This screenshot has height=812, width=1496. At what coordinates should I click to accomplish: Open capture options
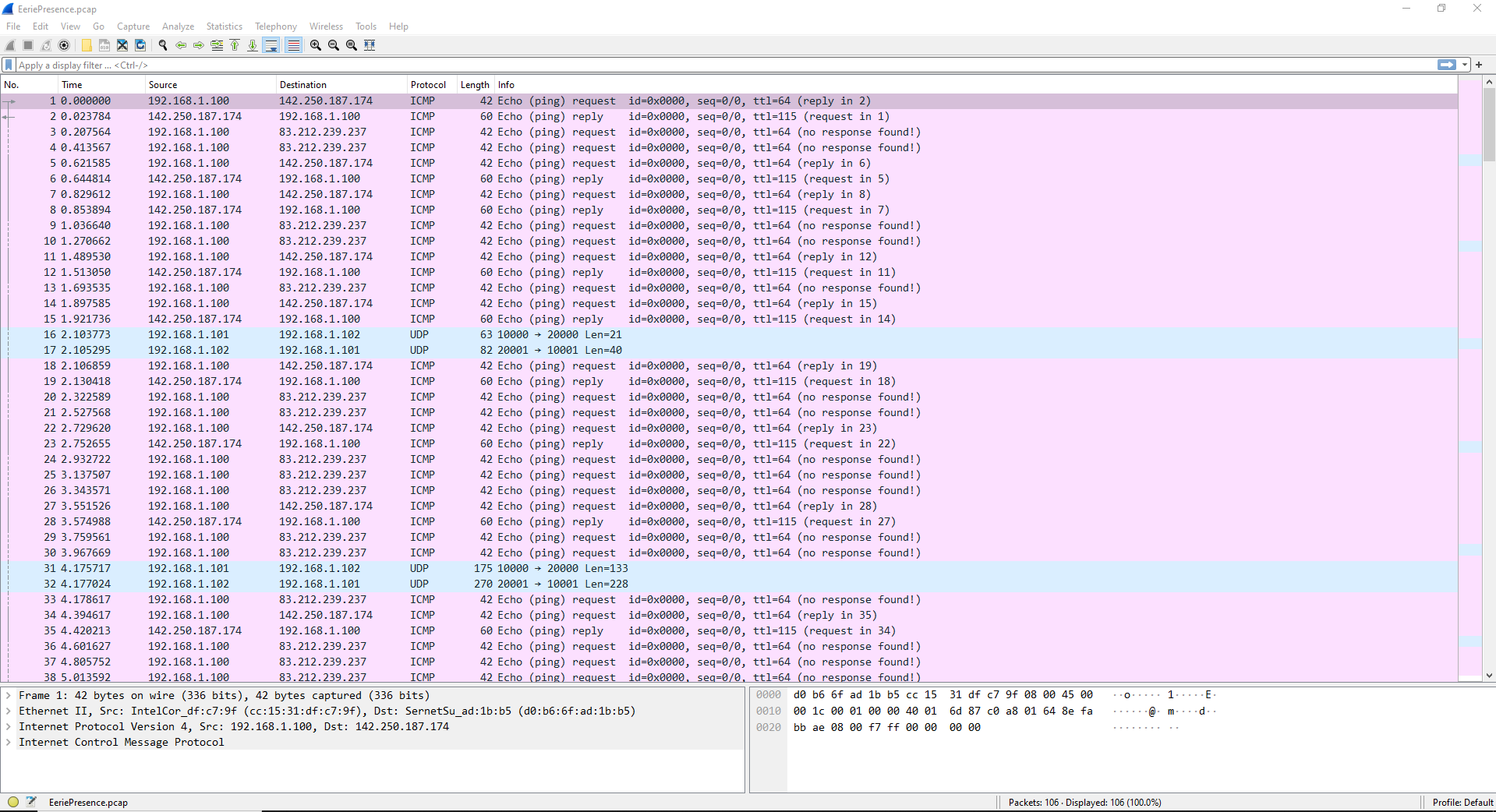pyautogui.click(x=64, y=45)
